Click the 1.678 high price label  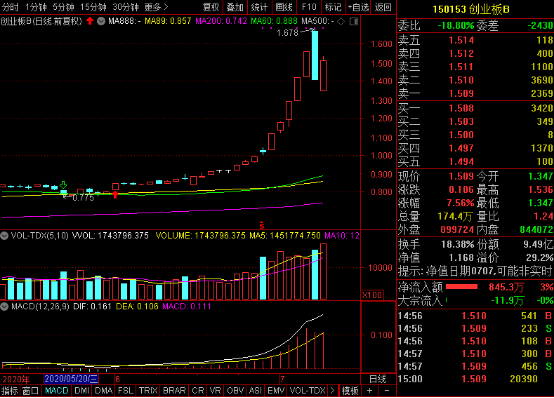coord(288,33)
